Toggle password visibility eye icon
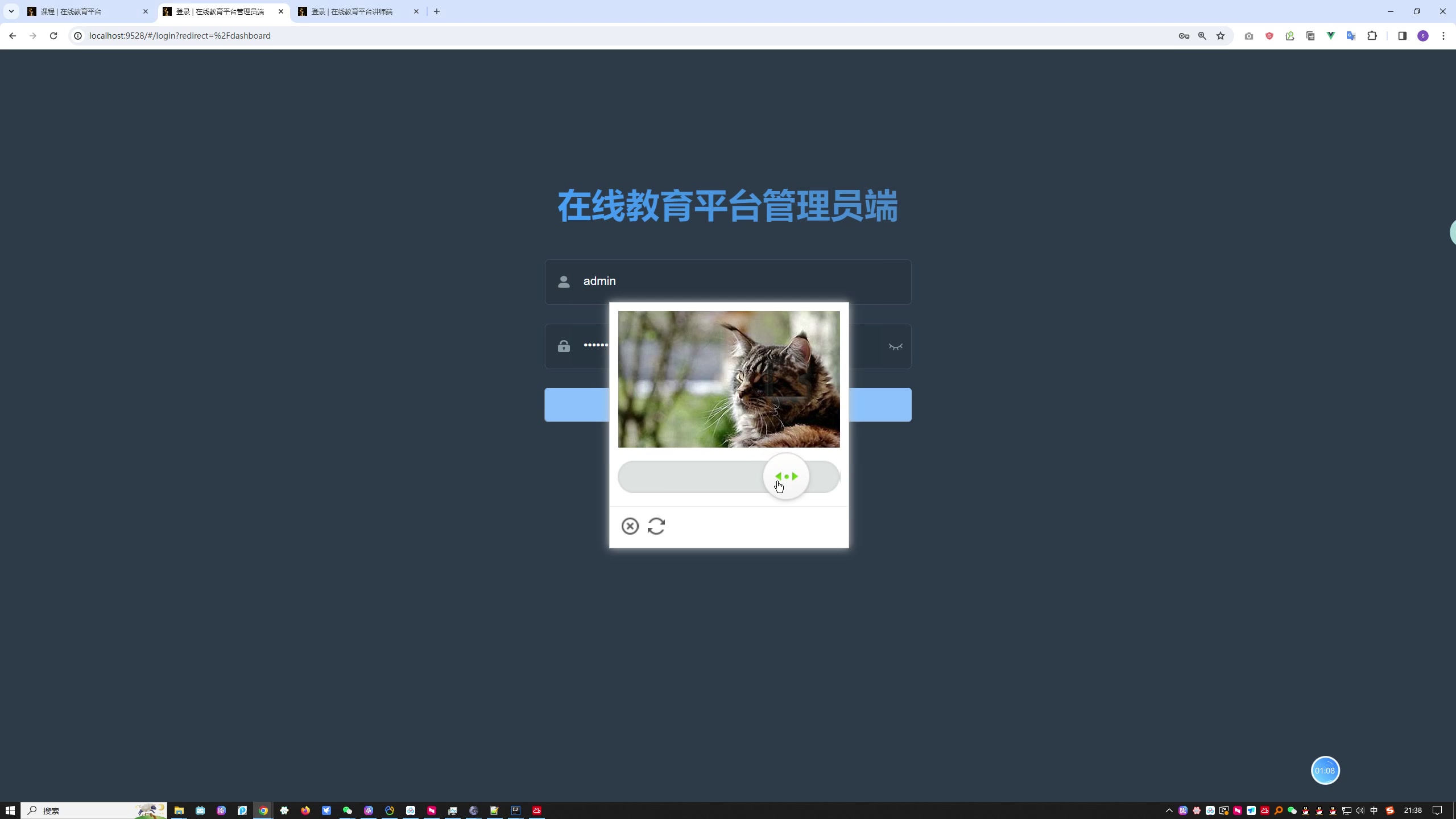 [x=895, y=346]
